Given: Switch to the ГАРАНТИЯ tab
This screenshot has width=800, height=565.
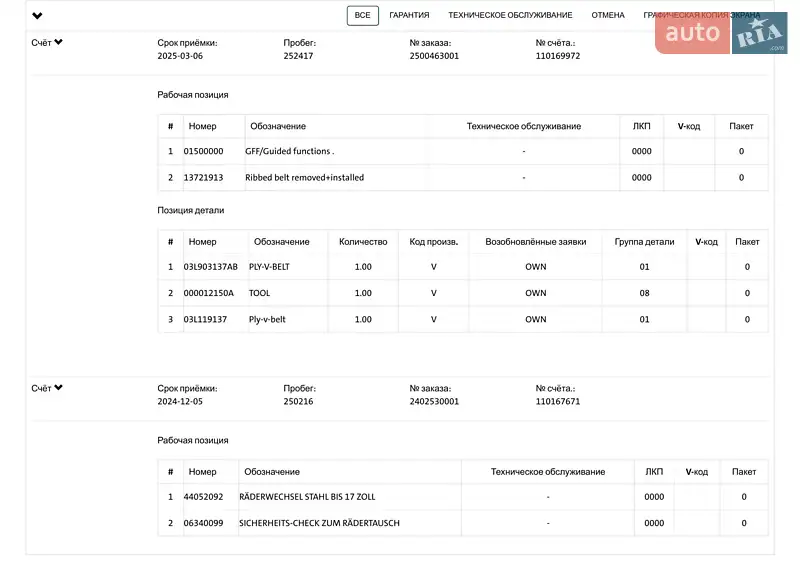Looking at the screenshot, I should [409, 15].
